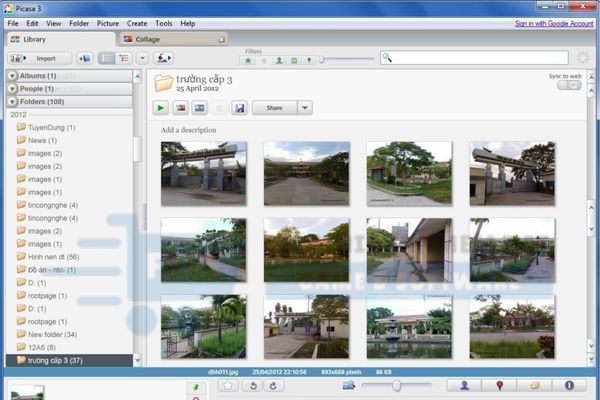This screenshot has width=600, height=400.
Task: Switch to the Collage tab
Action: pos(173,39)
